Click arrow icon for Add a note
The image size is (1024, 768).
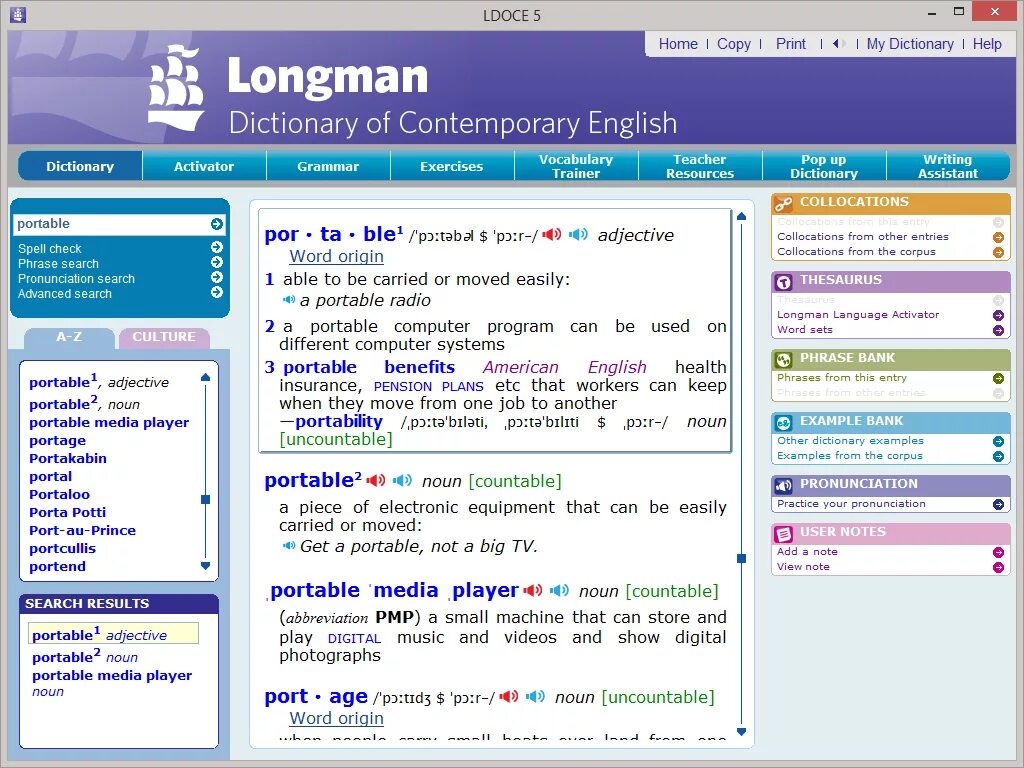click(x=998, y=552)
